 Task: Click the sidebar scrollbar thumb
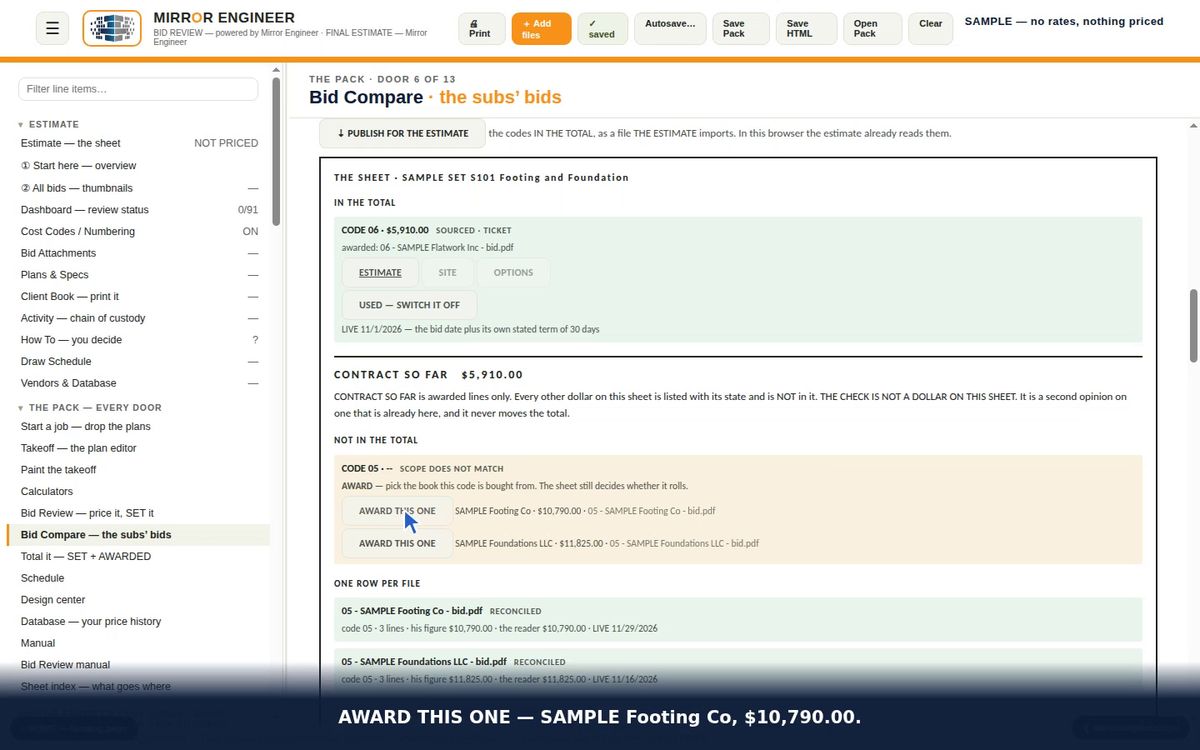coord(276,152)
